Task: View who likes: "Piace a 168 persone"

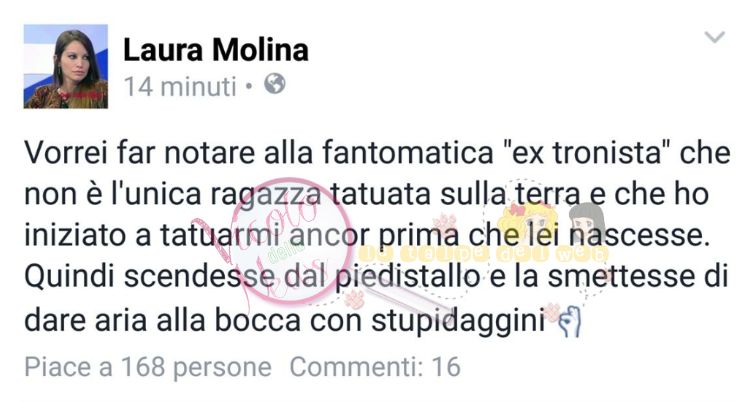Action: tap(148, 367)
